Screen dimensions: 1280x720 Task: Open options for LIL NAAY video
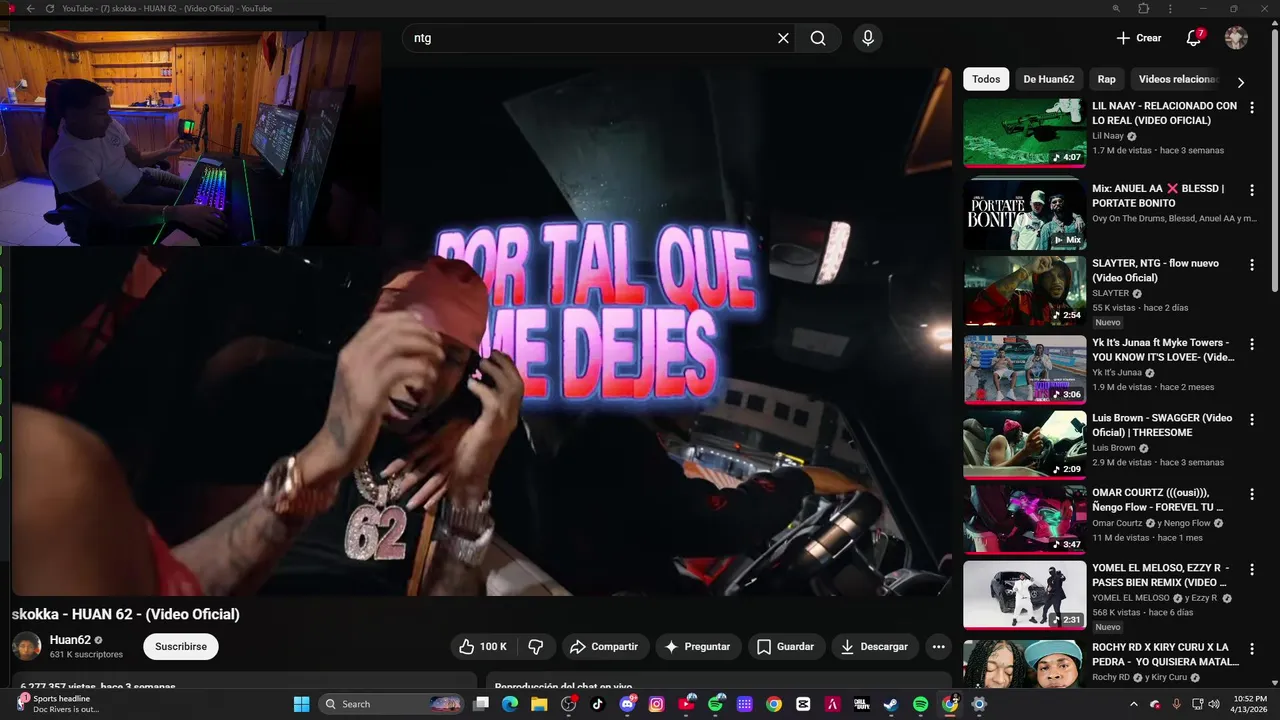(1252, 107)
